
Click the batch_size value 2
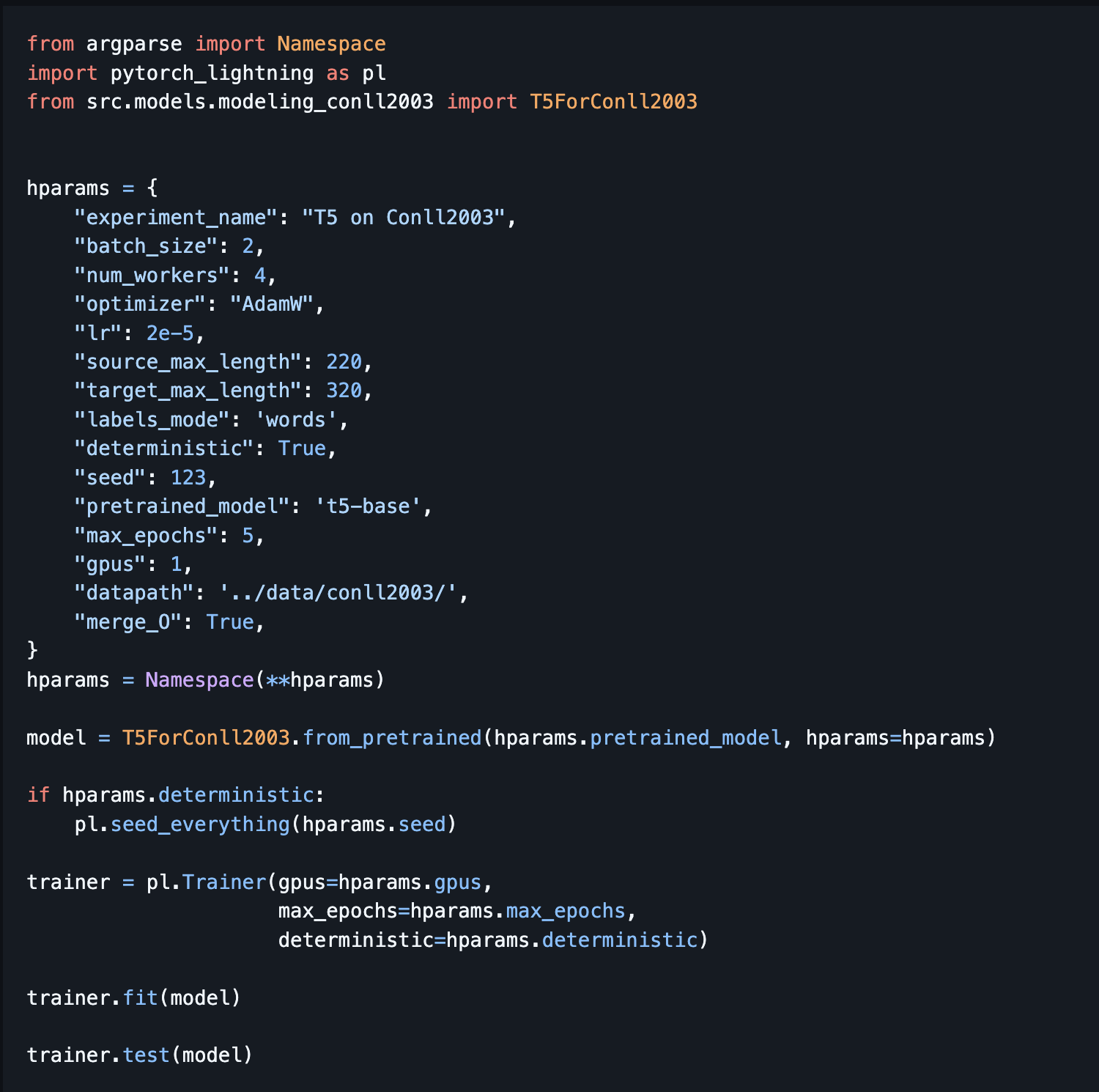point(248,246)
